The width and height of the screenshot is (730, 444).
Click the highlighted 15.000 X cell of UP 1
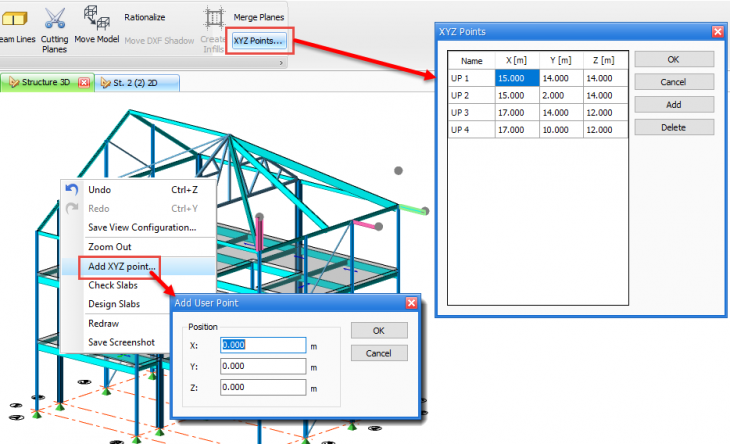(517, 78)
